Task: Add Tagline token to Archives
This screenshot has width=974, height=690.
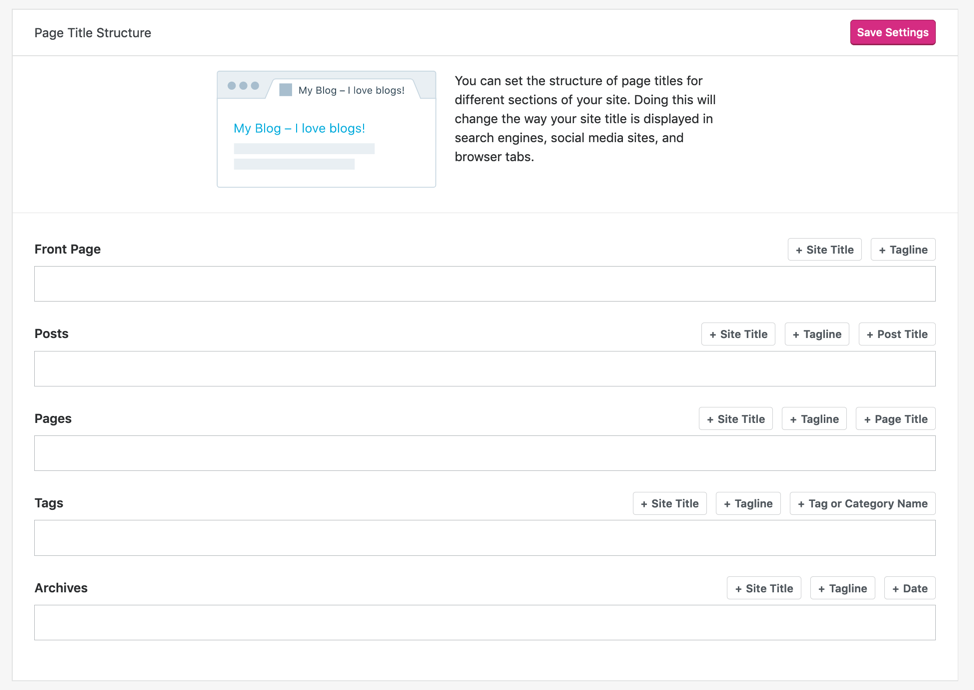Action: [x=842, y=589]
